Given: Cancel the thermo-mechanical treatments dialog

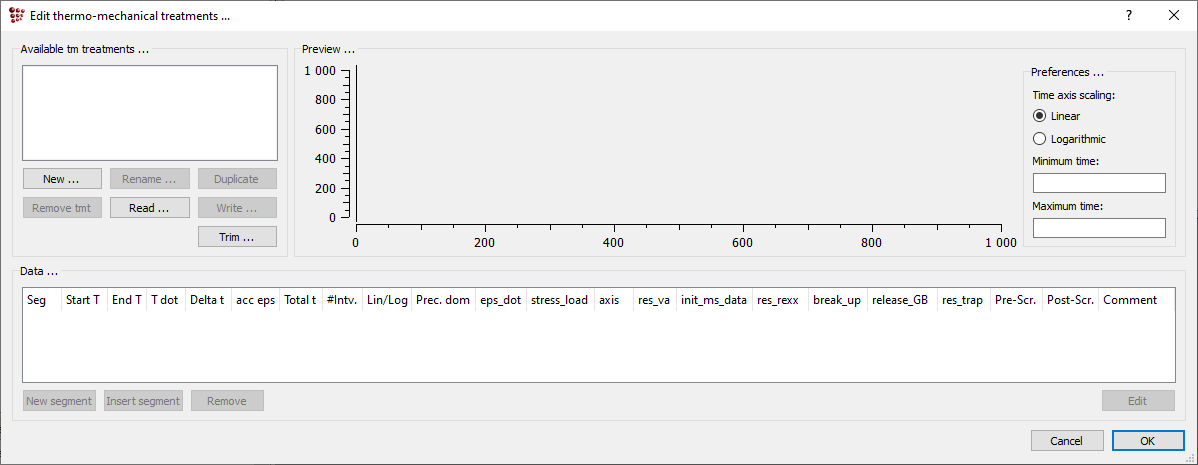Looking at the screenshot, I should click(x=1066, y=441).
